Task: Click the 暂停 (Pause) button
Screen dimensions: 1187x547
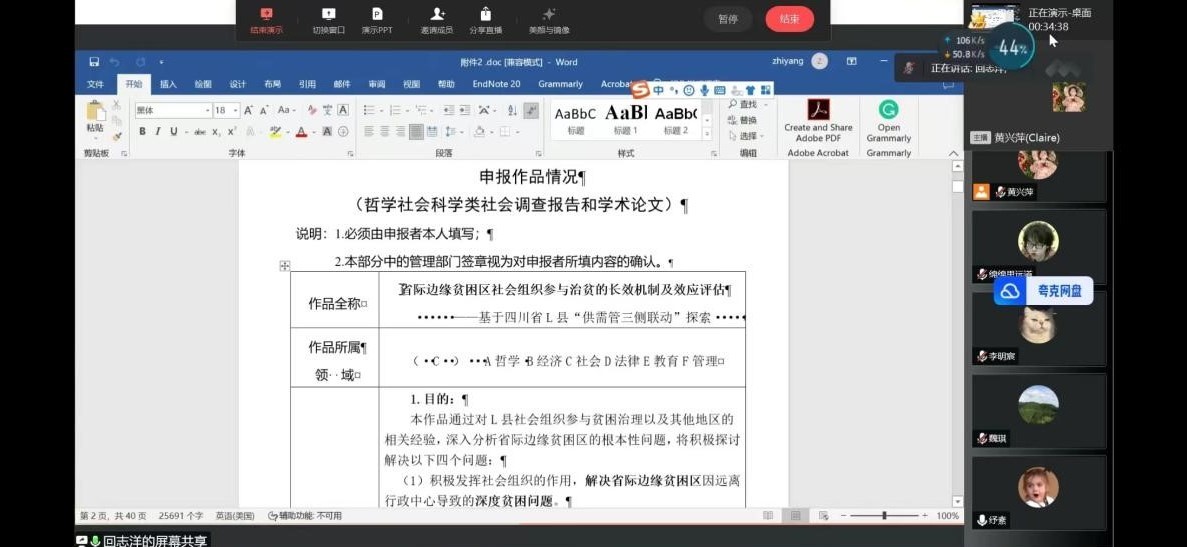Action: 727,19
